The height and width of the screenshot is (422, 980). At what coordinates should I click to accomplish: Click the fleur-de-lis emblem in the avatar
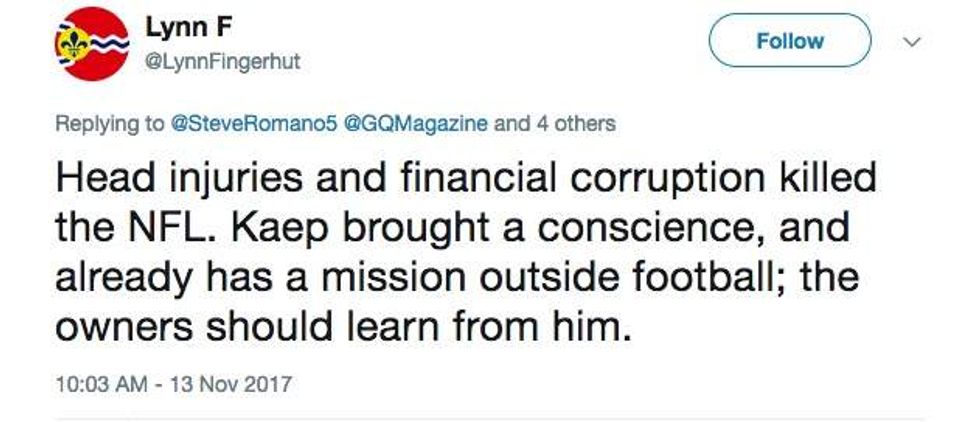[x=73, y=44]
